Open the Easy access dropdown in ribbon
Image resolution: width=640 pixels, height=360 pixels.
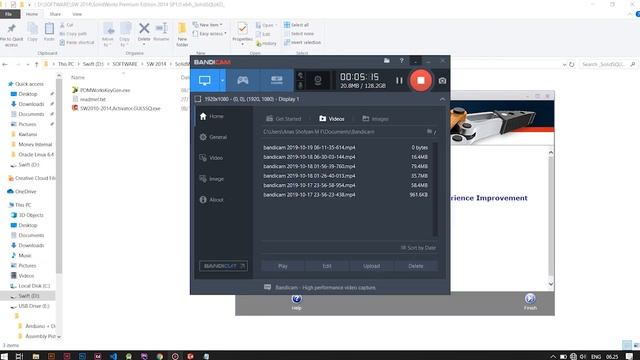pyautogui.click(x=209, y=34)
